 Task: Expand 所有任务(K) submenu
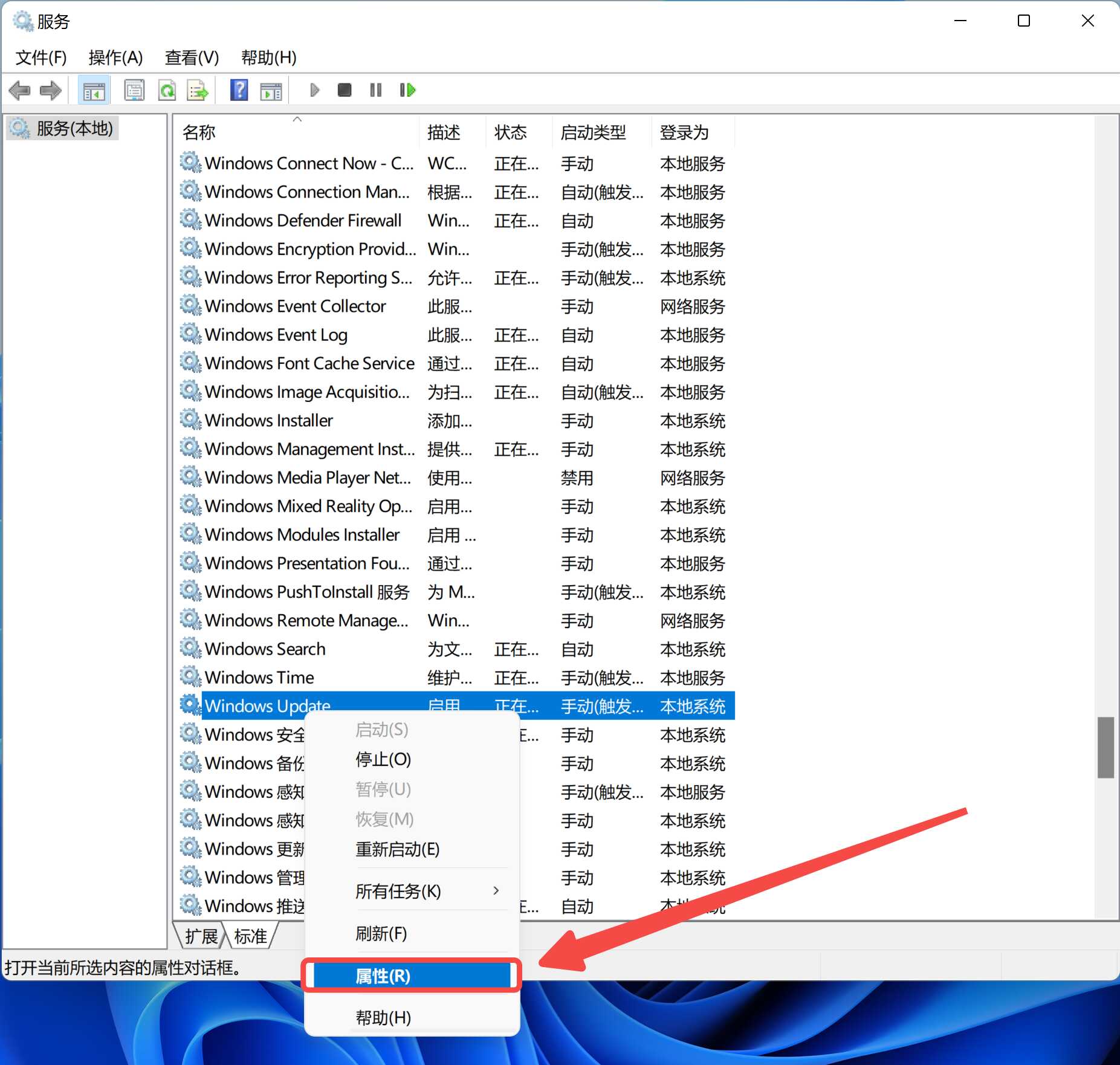pyautogui.click(x=412, y=891)
